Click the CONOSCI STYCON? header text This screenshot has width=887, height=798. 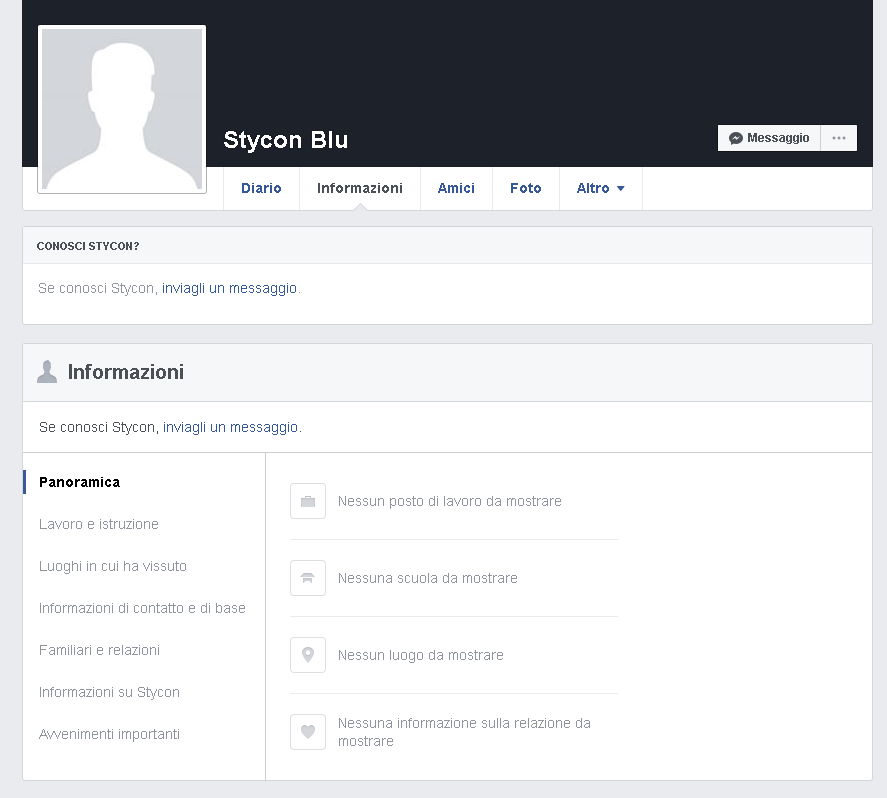(x=88, y=246)
